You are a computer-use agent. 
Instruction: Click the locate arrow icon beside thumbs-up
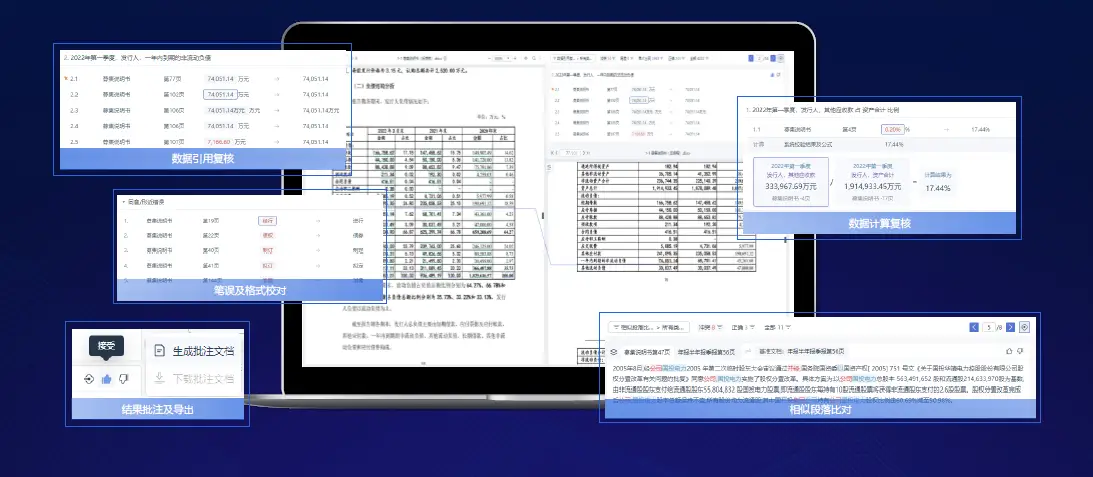coord(89,379)
